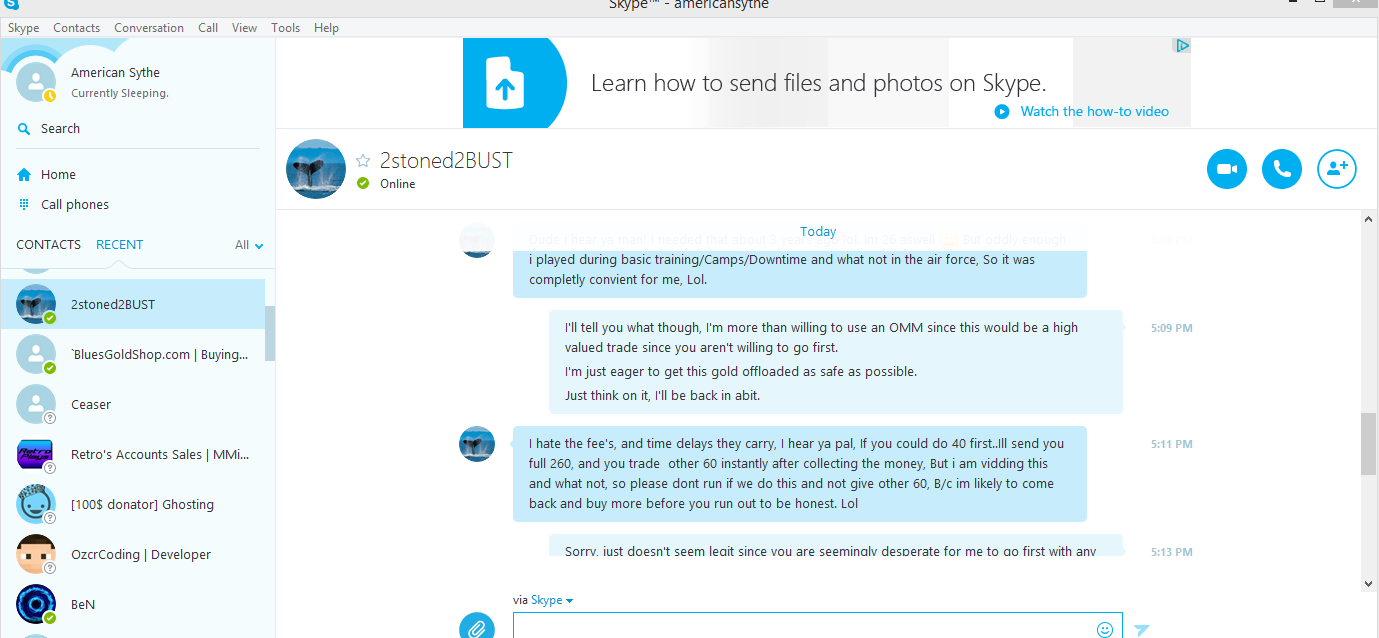Click OzcrCoding pixel face avatar
1379x638 pixels.
[36, 554]
